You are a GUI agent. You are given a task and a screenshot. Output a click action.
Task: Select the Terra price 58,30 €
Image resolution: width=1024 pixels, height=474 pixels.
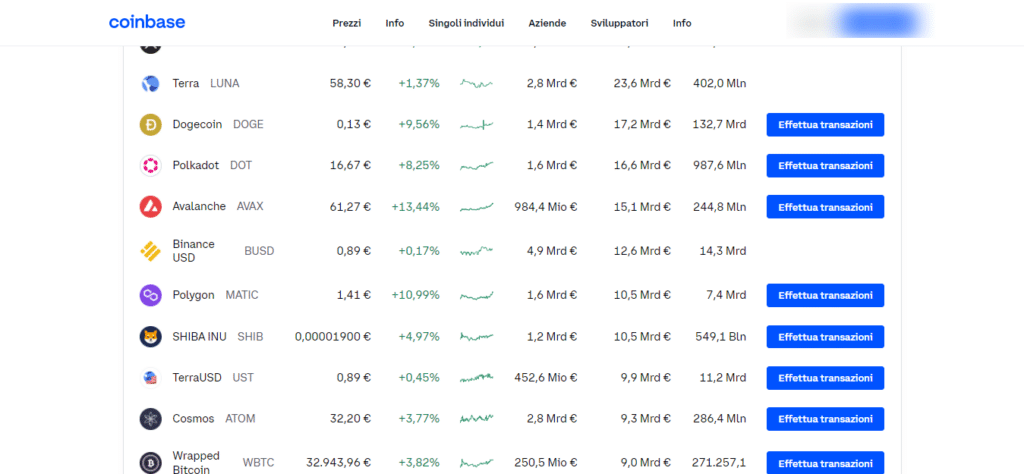pos(350,84)
